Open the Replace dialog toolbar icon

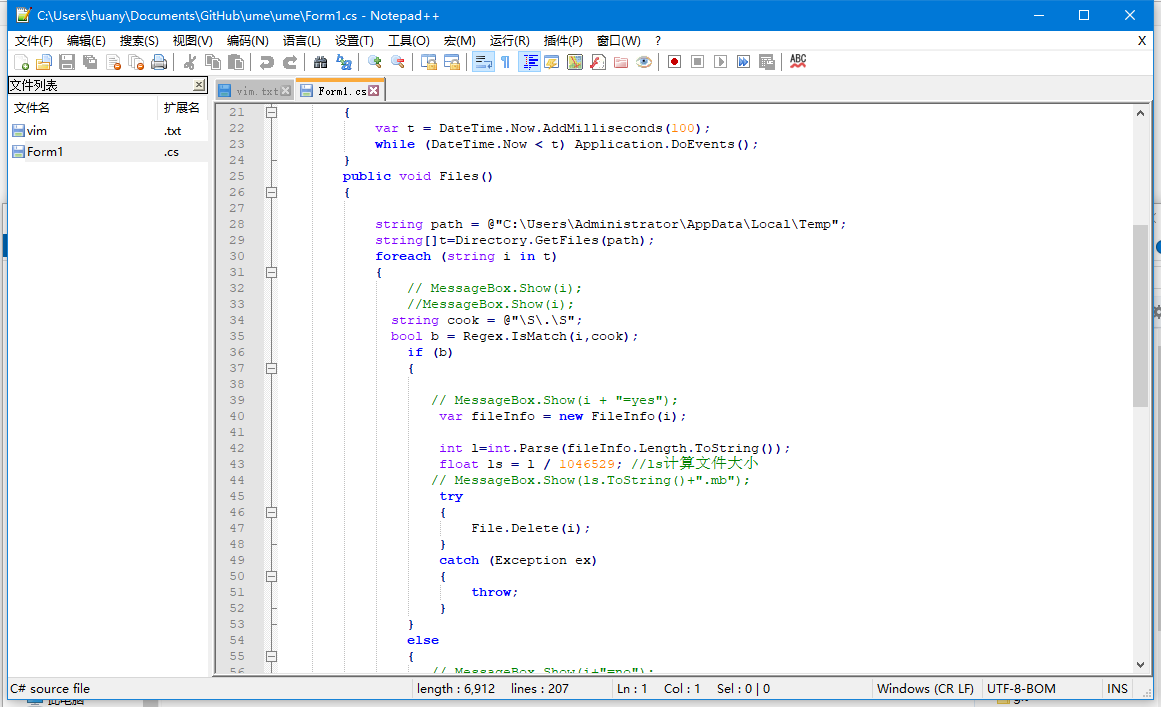tap(344, 62)
